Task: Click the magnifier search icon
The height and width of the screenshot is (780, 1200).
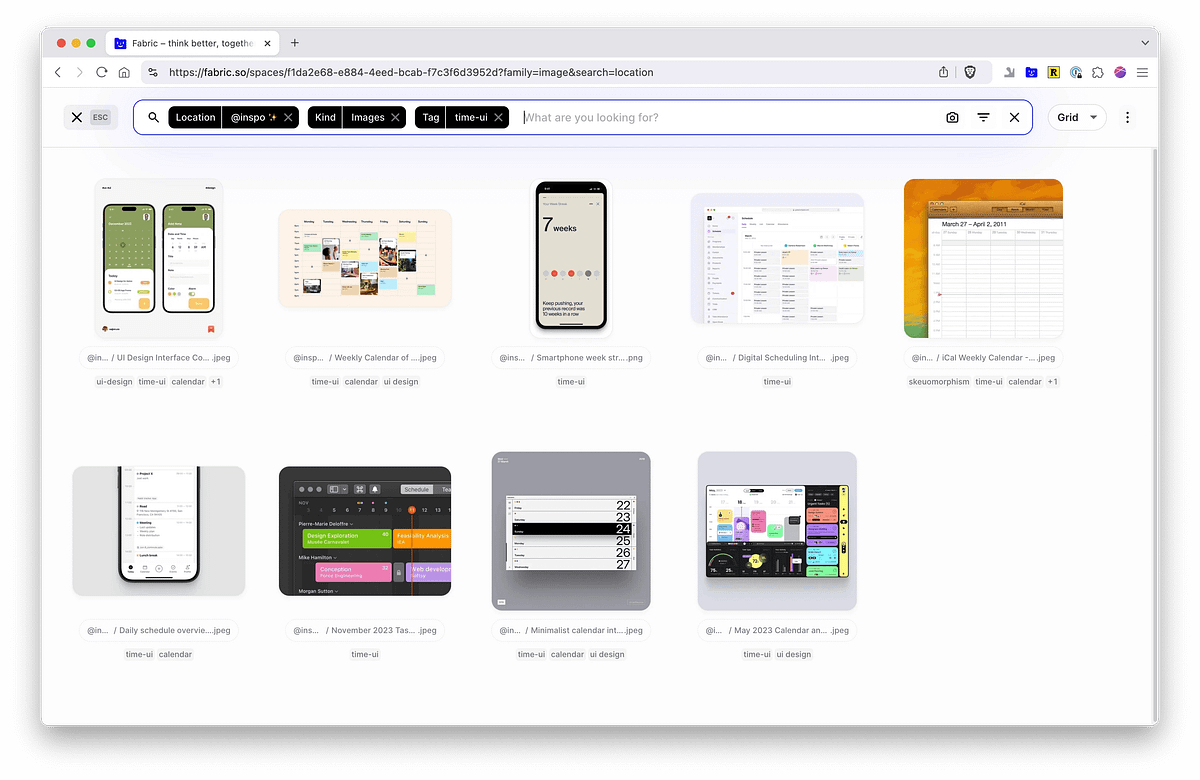Action: point(153,117)
